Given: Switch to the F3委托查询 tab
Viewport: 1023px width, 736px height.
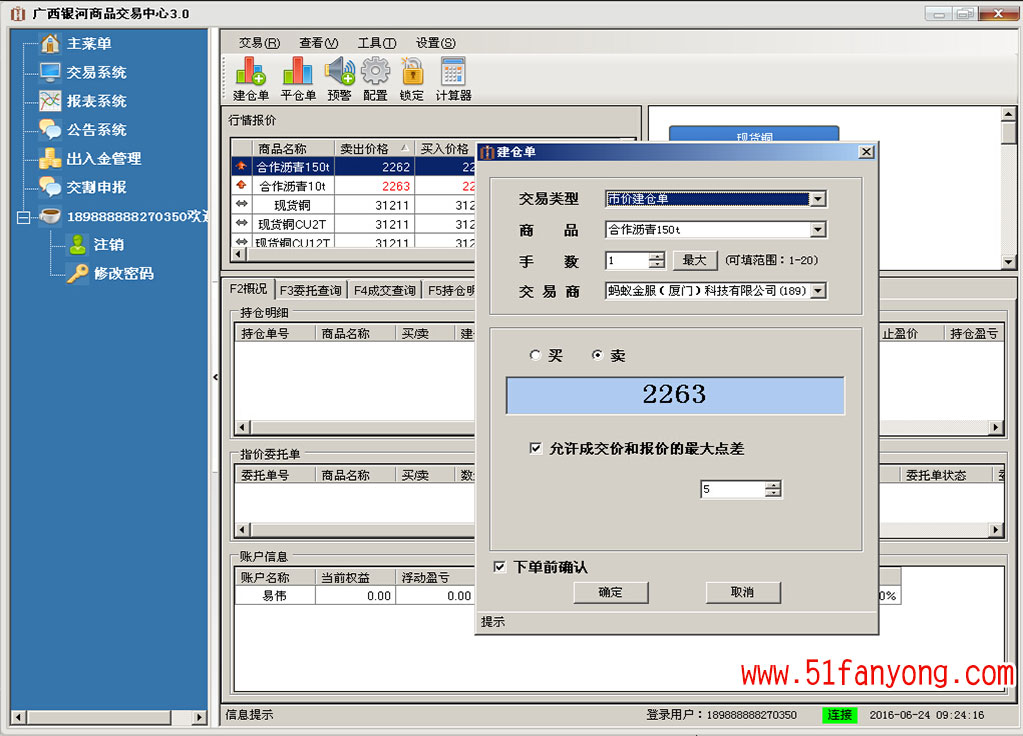Looking at the screenshot, I should (x=310, y=290).
